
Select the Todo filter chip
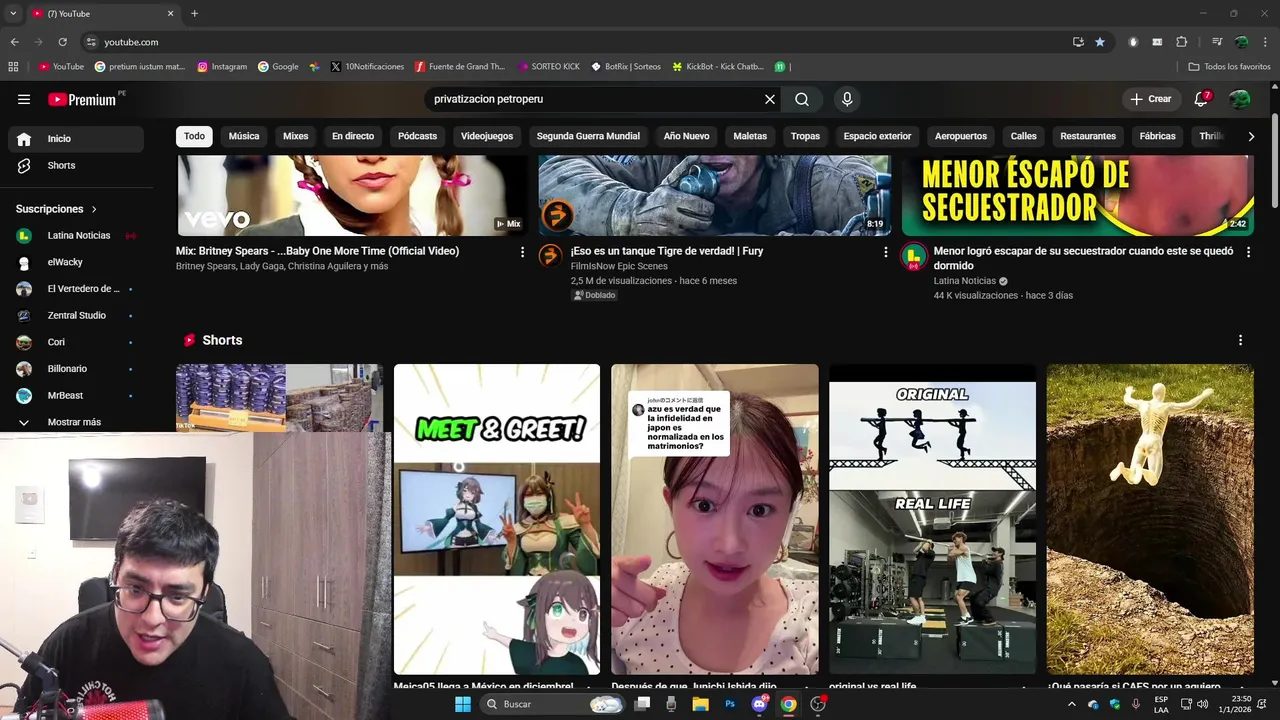click(x=194, y=136)
